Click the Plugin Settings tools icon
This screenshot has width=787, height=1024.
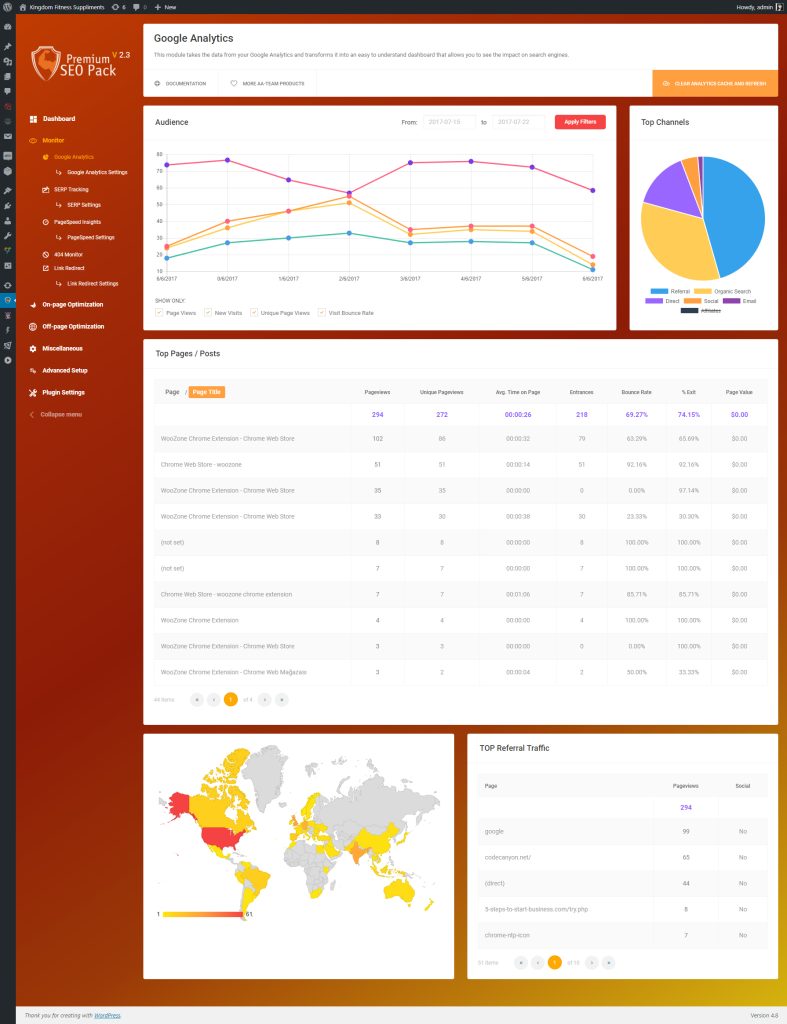pos(33,393)
